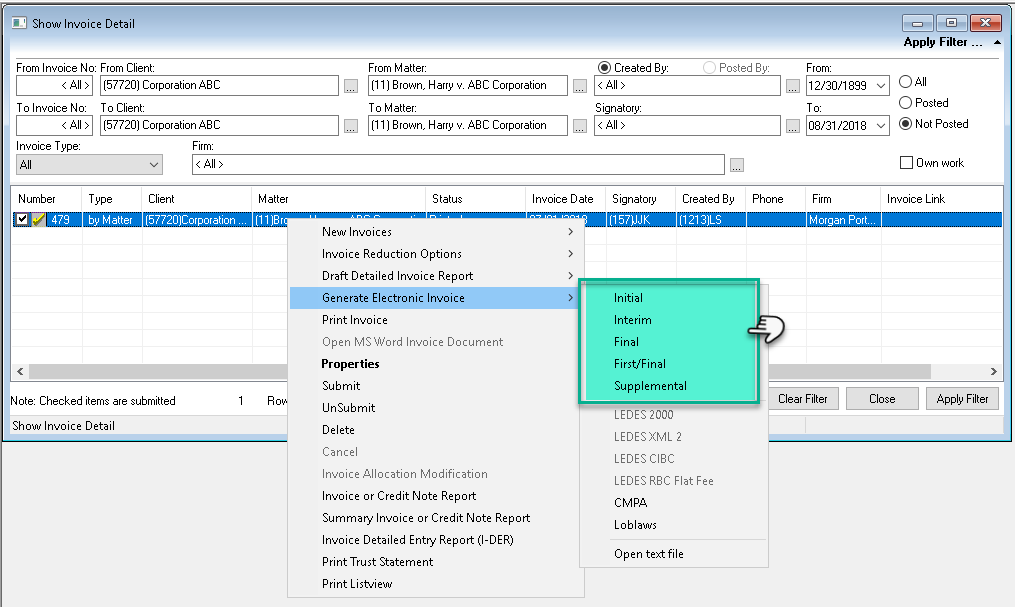The width and height of the screenshot is (1015, 607).
Task: Select the All radio button
Action: point(906,82)
